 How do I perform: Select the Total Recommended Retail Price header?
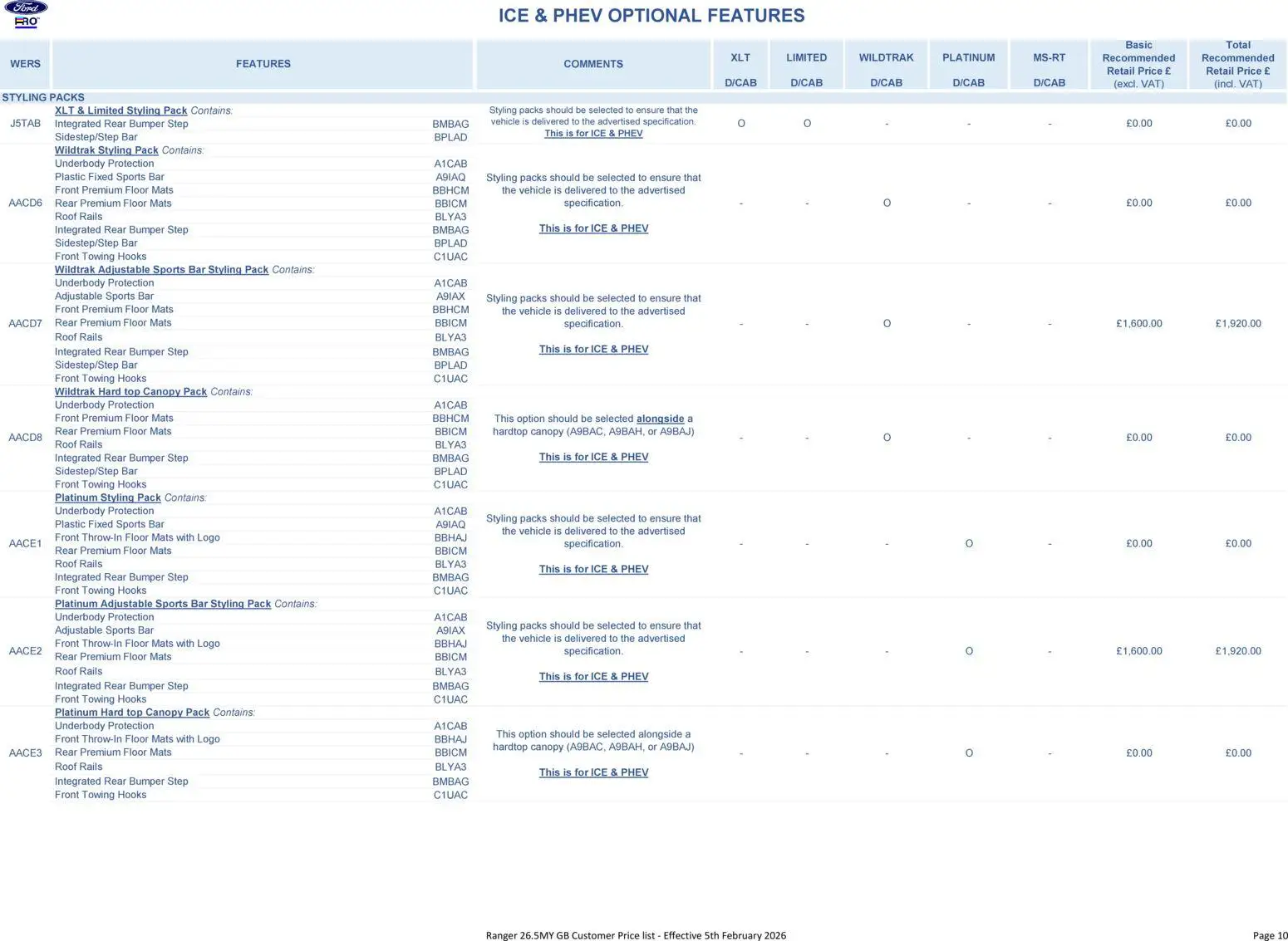[1237, 64]
